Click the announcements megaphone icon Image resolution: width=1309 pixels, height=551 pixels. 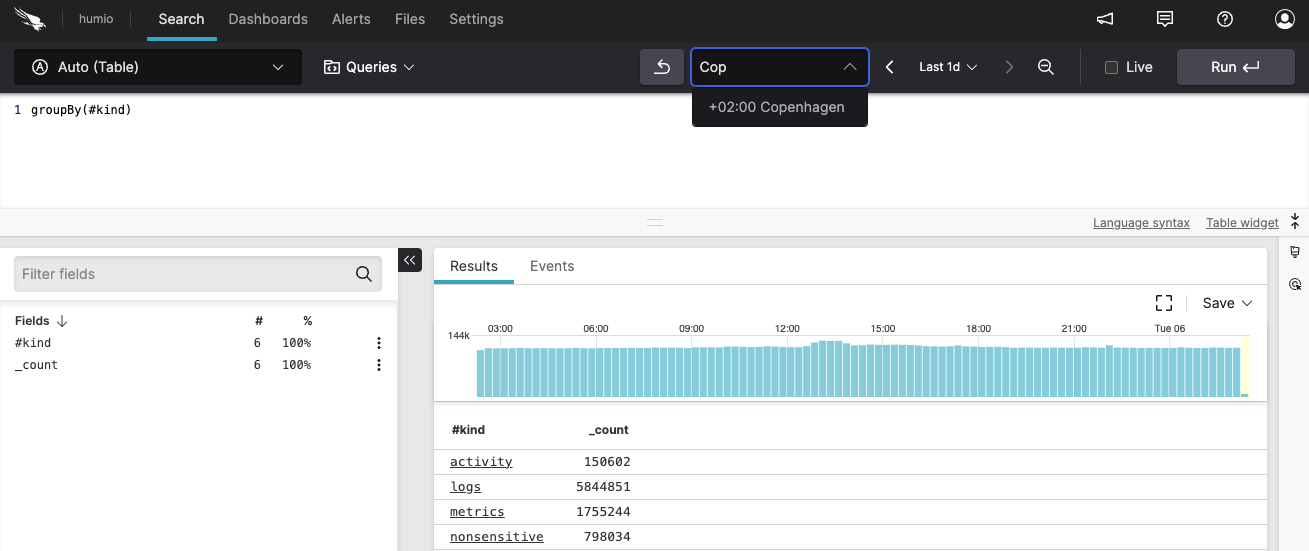tap(1105, 19)
